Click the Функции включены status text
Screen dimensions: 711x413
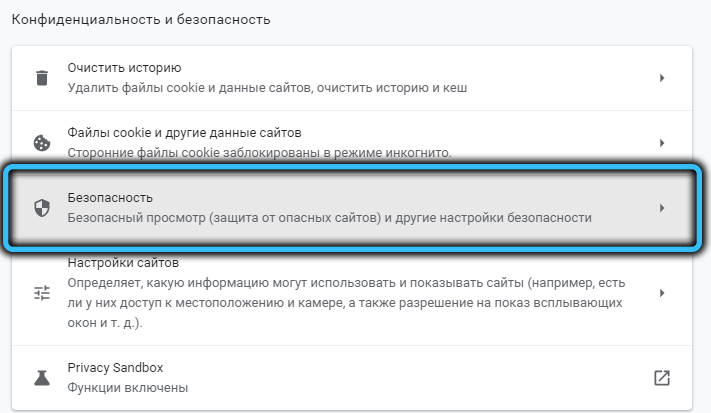(x=128, y=388)
